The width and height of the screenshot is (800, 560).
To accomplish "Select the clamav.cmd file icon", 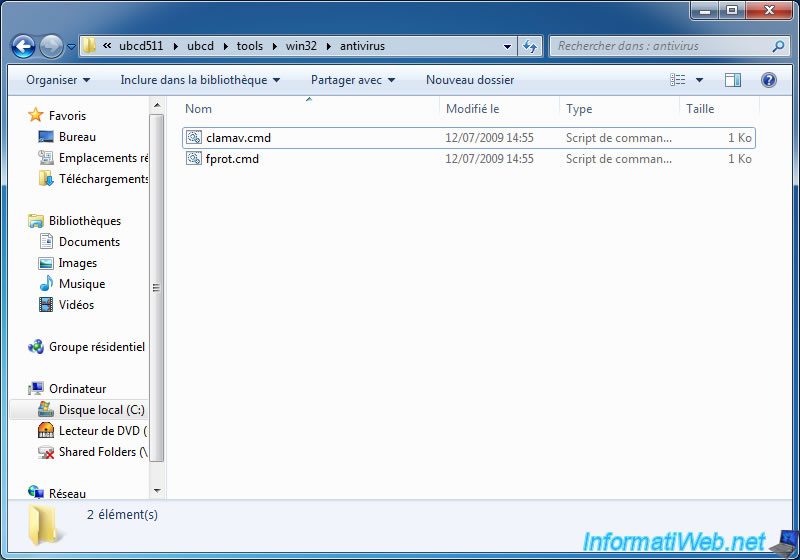I will click(194, 138).
